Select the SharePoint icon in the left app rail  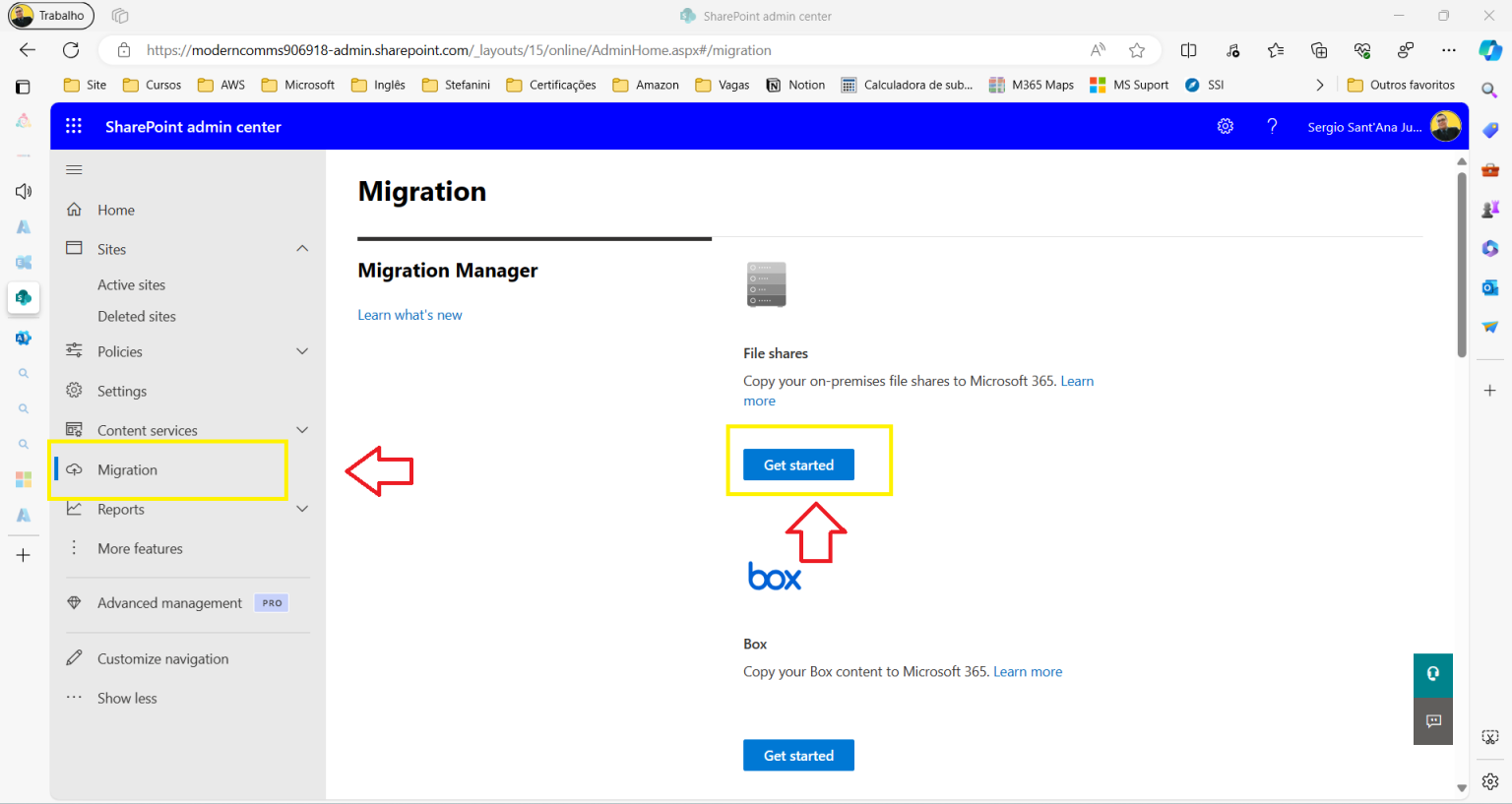(x=23, y=297)
